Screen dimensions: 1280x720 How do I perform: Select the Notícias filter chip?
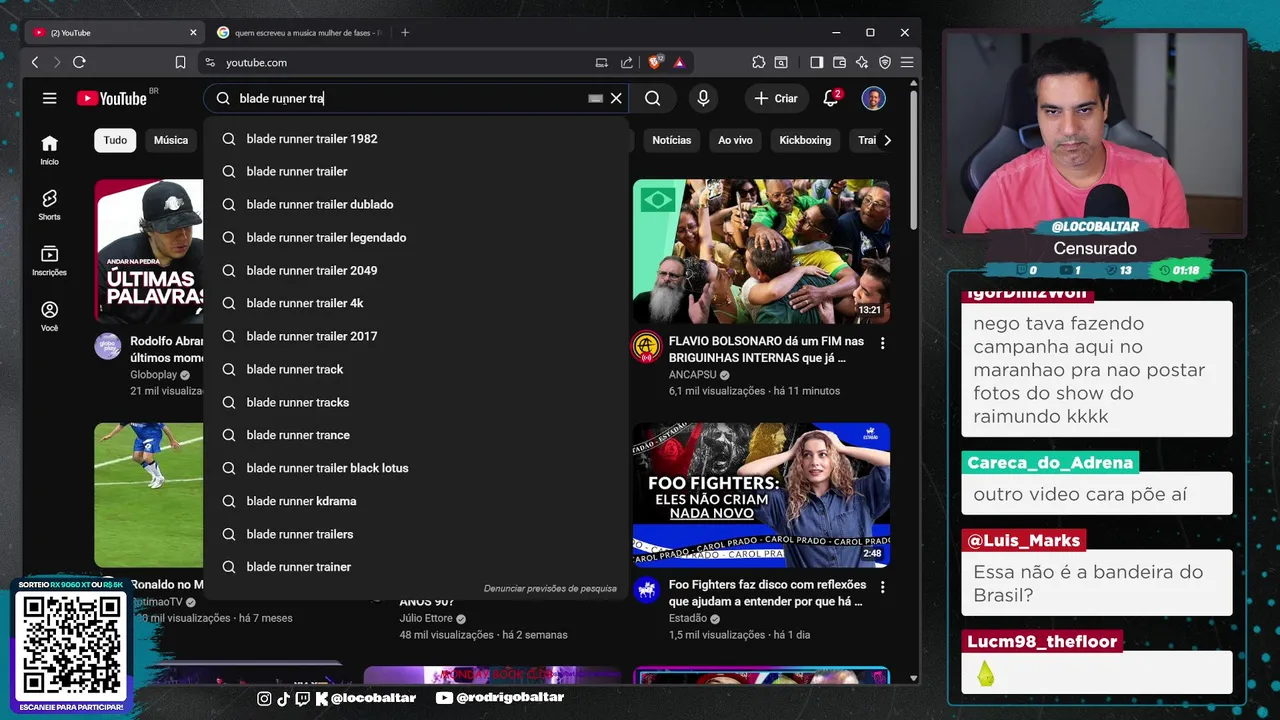pos(671,140)
